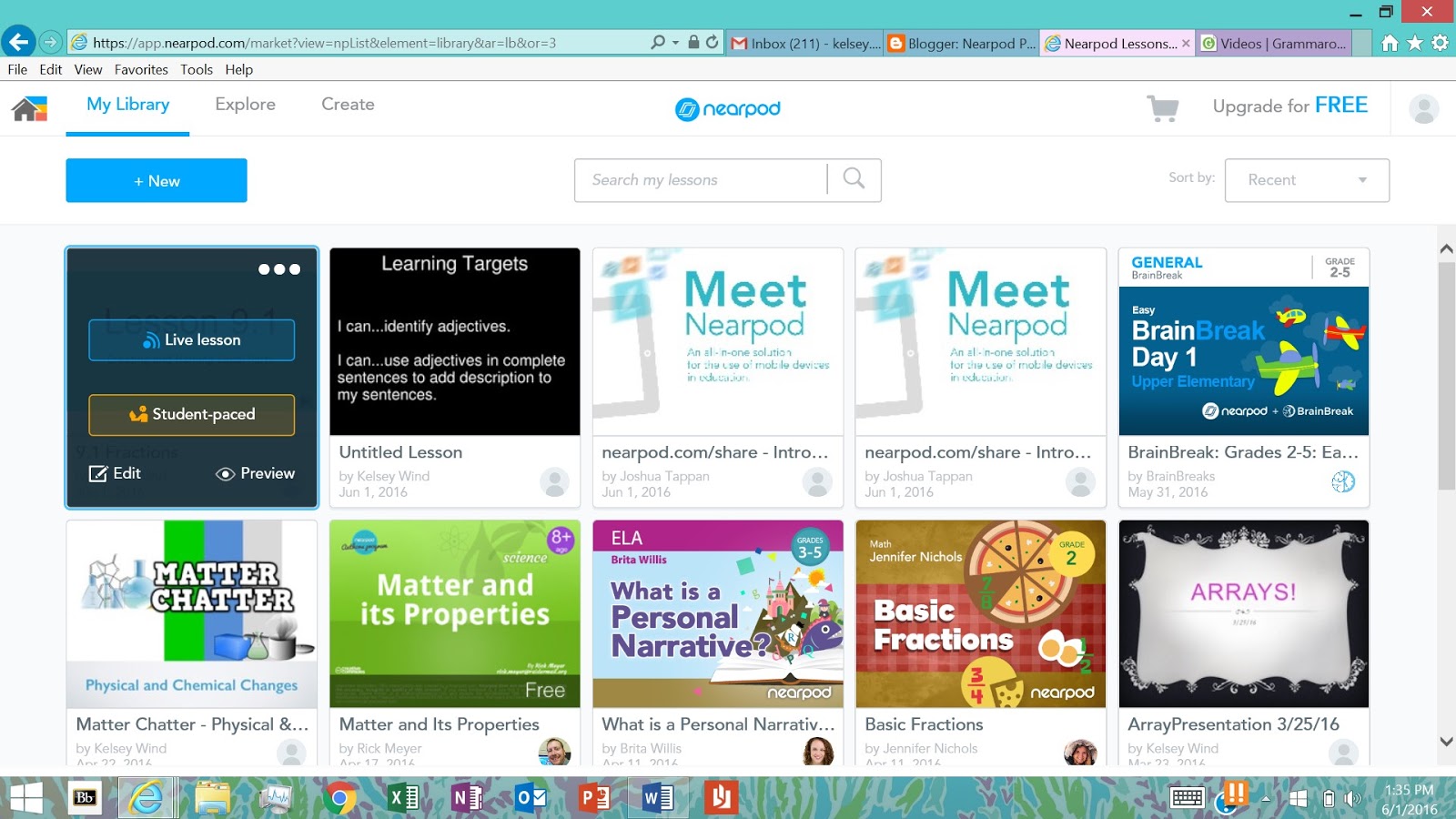Start Student-paced lesson
The image size is (1456, 819).
[x=191, y=414]
